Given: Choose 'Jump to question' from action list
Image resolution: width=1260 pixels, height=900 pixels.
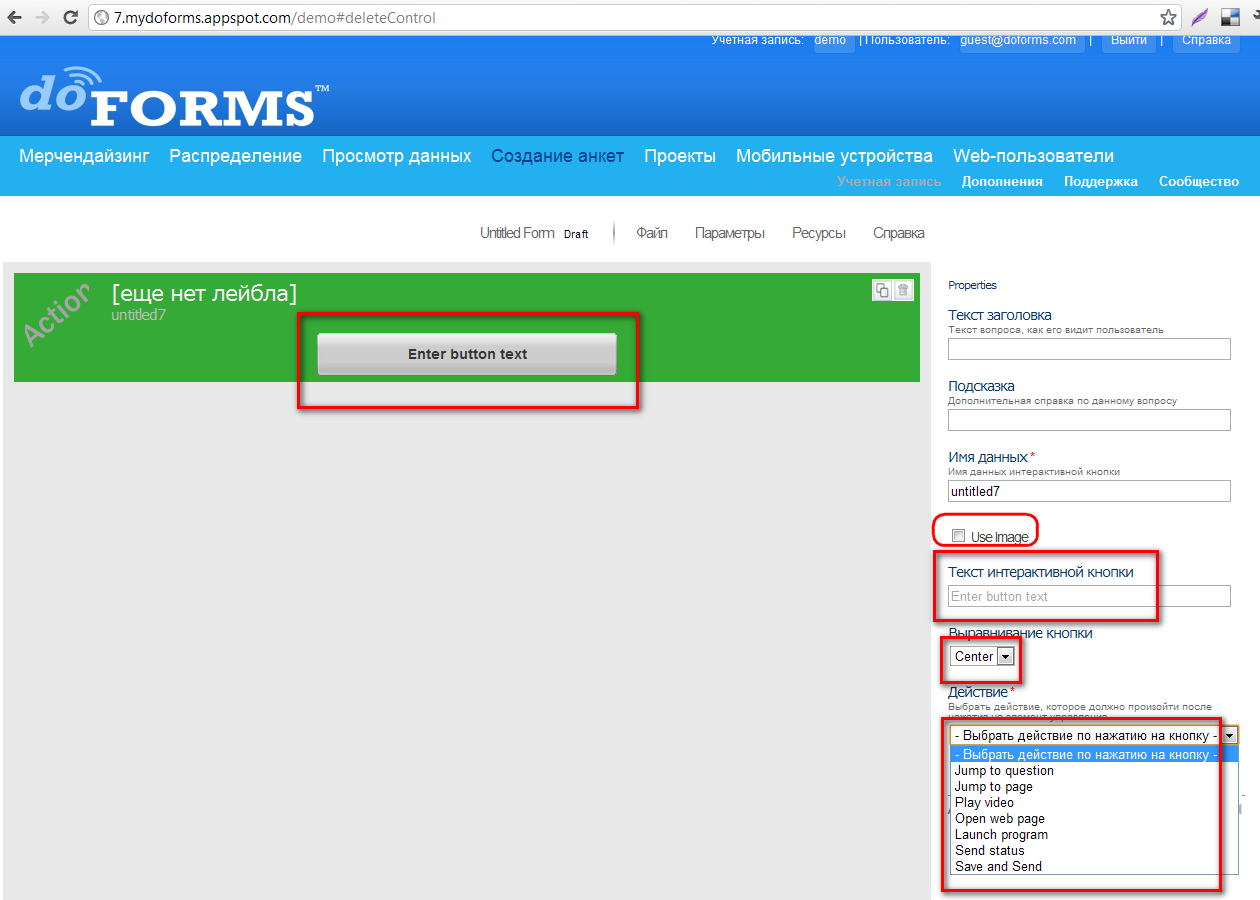Looking at the screenshot, I should (x=1004, y=771).
